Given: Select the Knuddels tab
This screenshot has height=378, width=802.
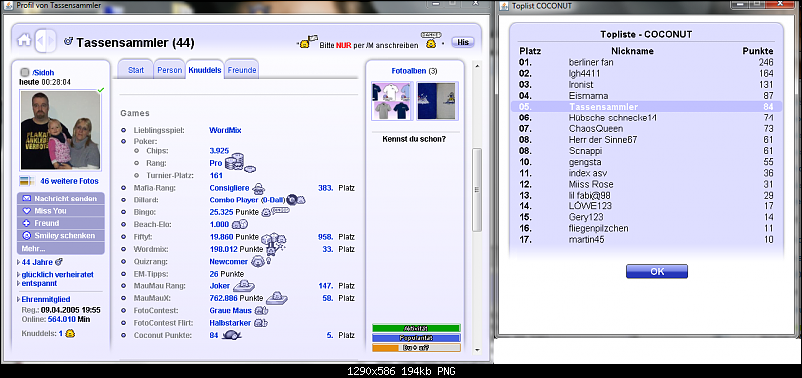Looking at the screenshot, I should 205,70.
